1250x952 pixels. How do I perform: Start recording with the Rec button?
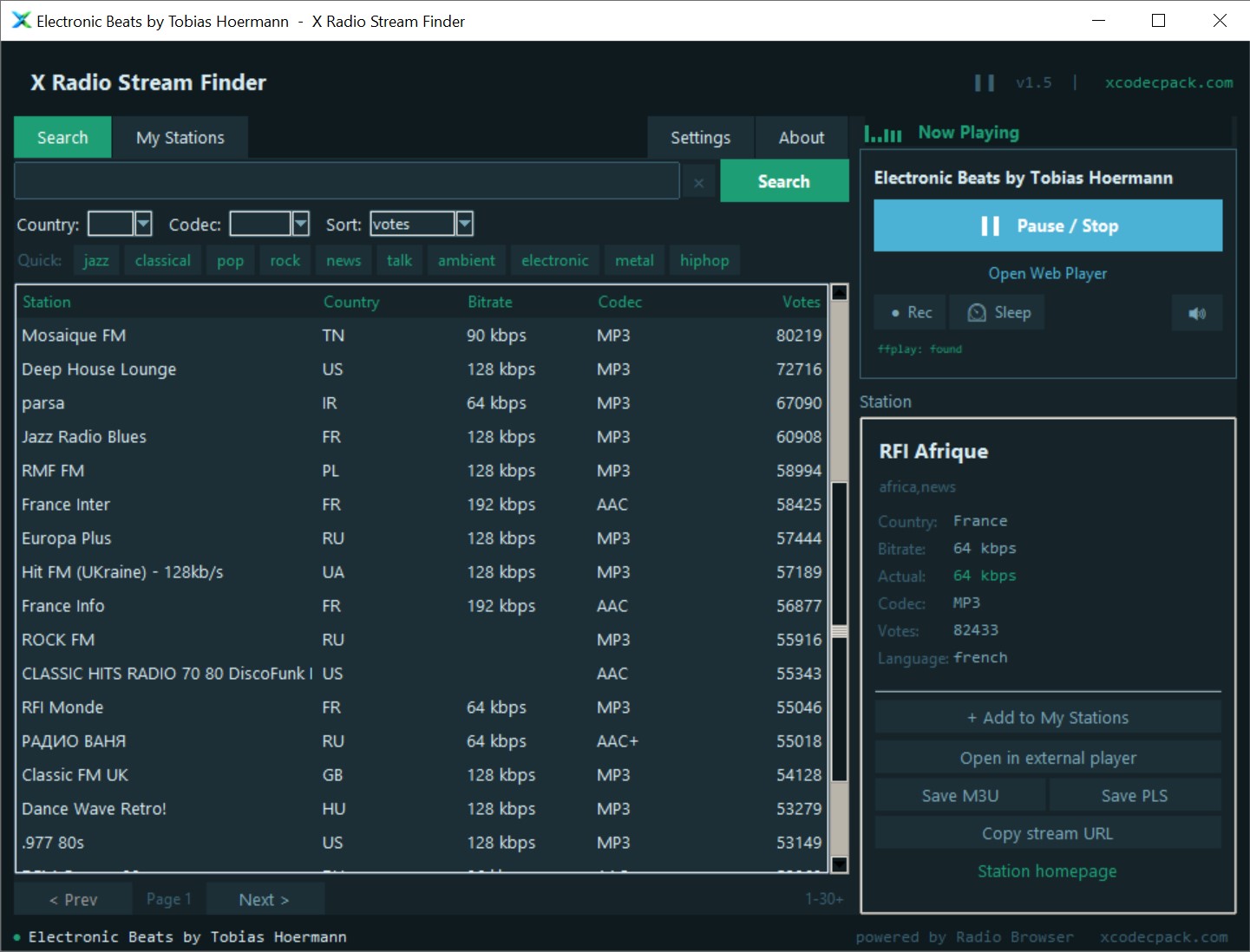point(911,313)
